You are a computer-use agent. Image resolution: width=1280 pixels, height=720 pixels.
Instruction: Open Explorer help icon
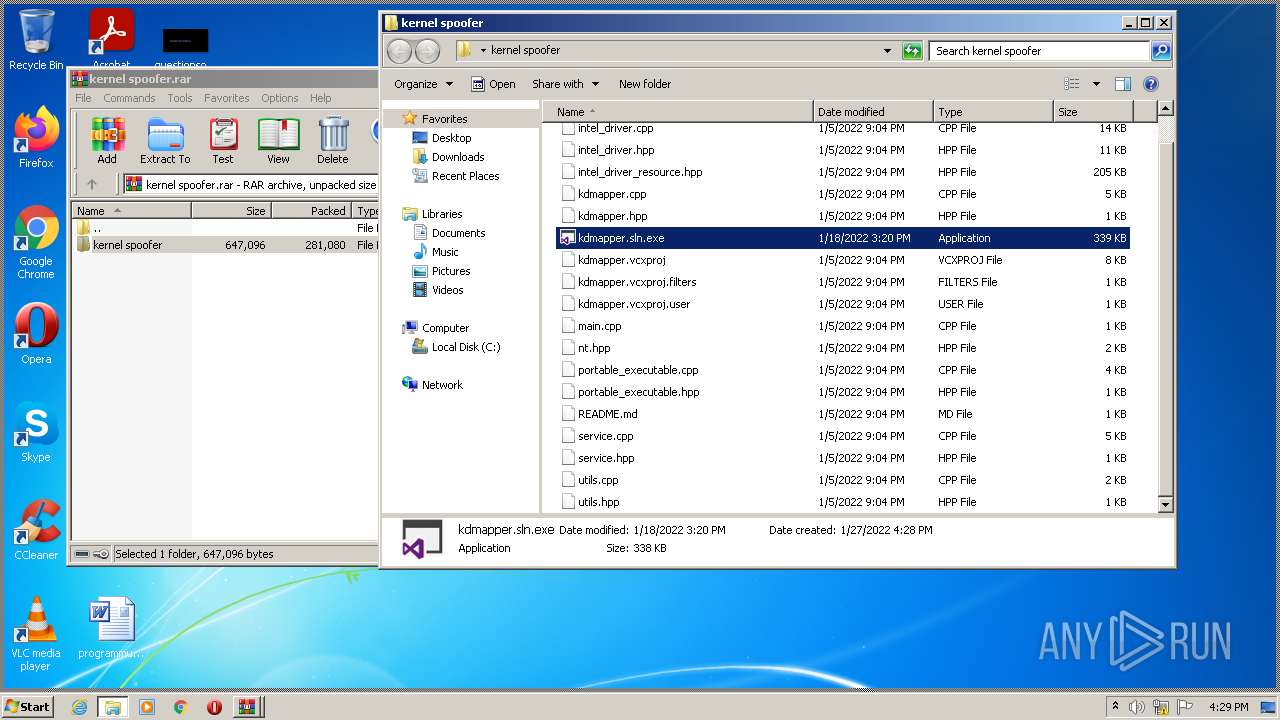(x=1151, y=84)
